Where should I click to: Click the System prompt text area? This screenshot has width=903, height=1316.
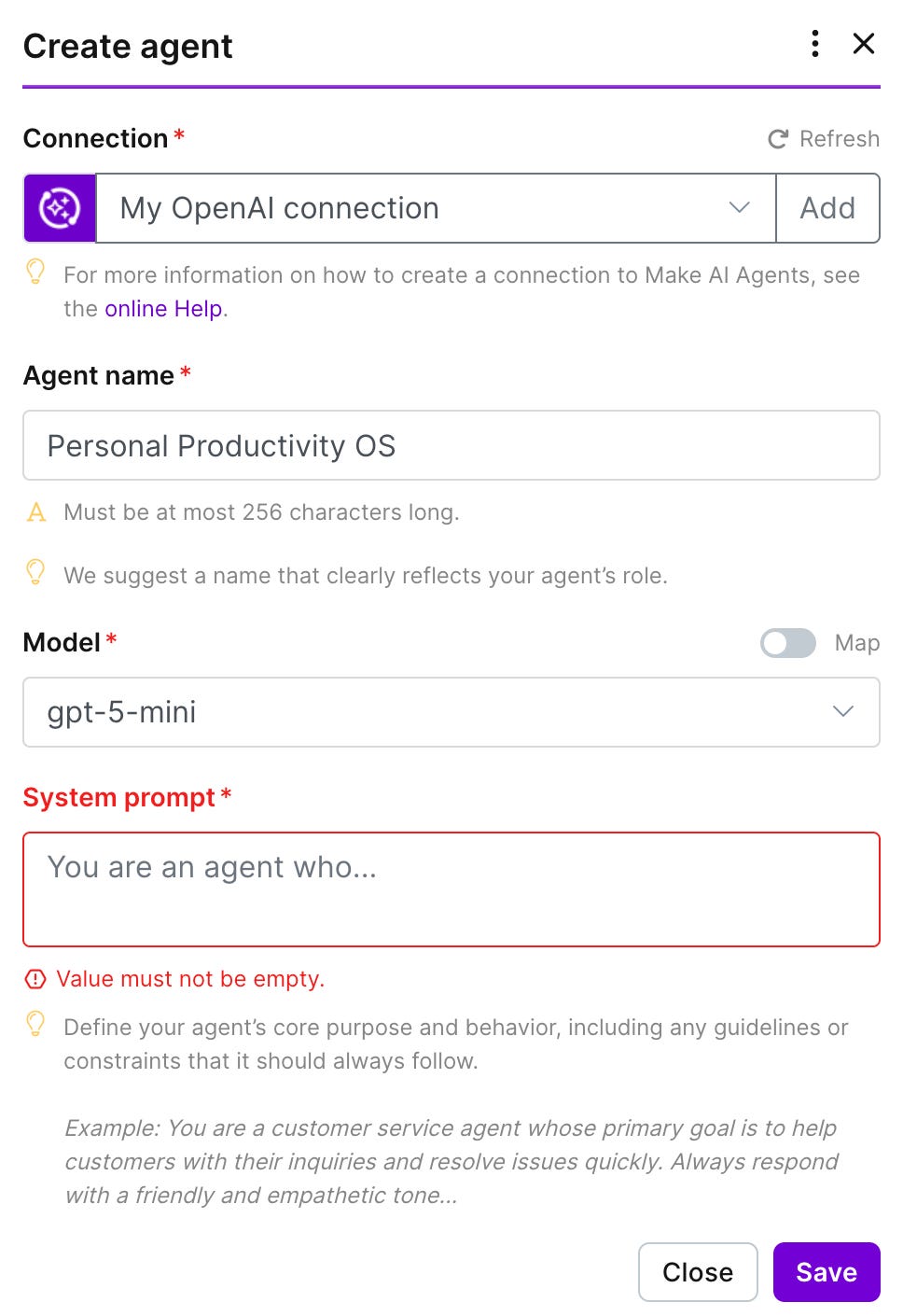[x=451, y=887]
